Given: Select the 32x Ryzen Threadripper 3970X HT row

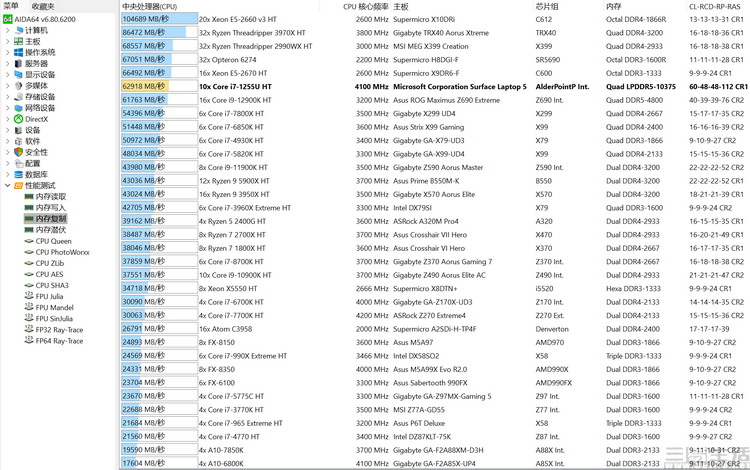Looking at the screenshot, I should 434,33.
